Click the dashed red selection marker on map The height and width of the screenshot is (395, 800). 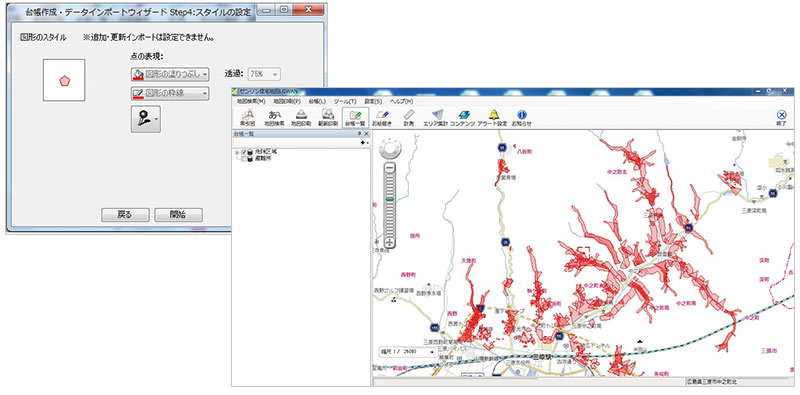coord(584,253)
